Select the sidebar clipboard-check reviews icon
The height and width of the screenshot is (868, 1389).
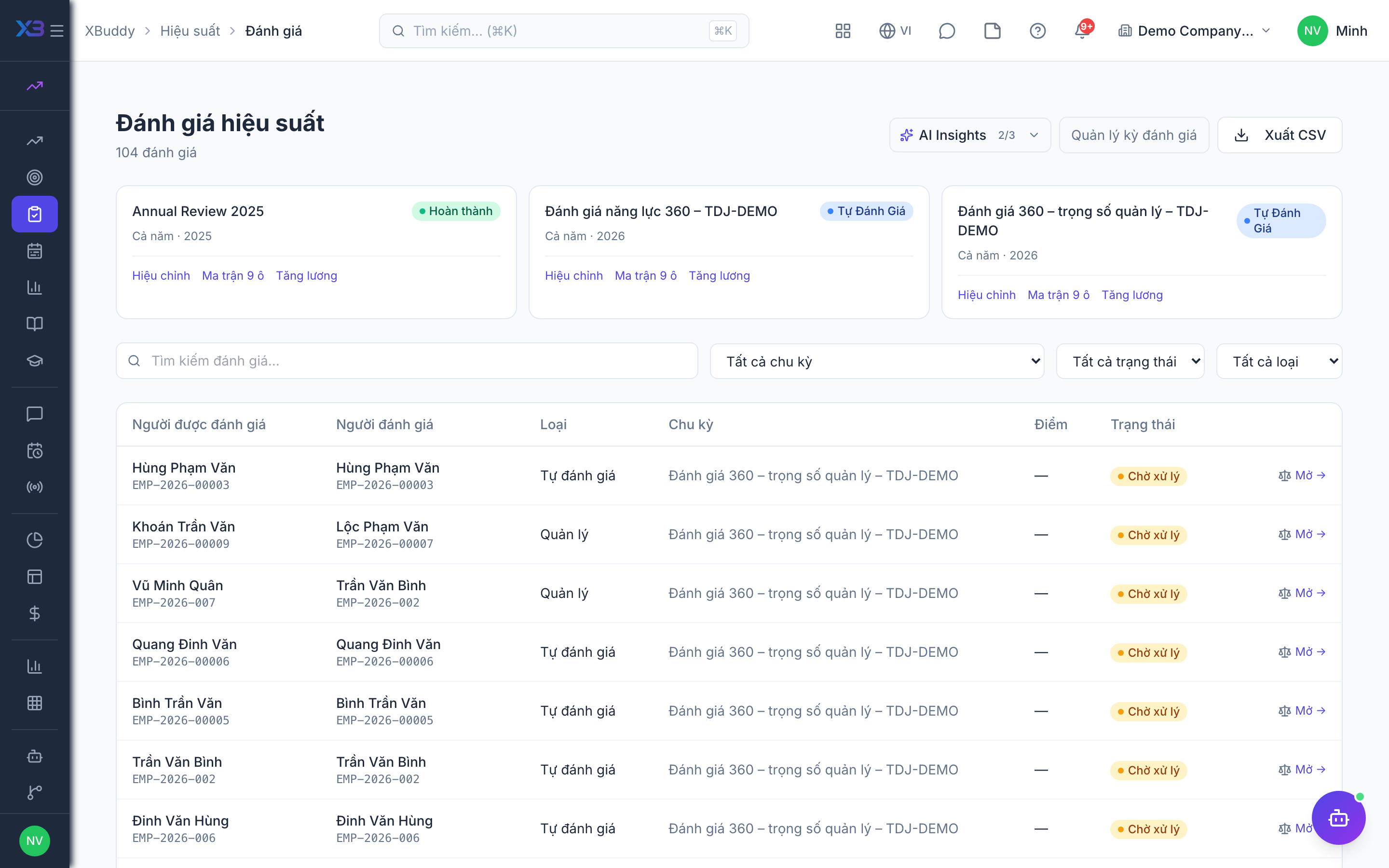(34, 214)
